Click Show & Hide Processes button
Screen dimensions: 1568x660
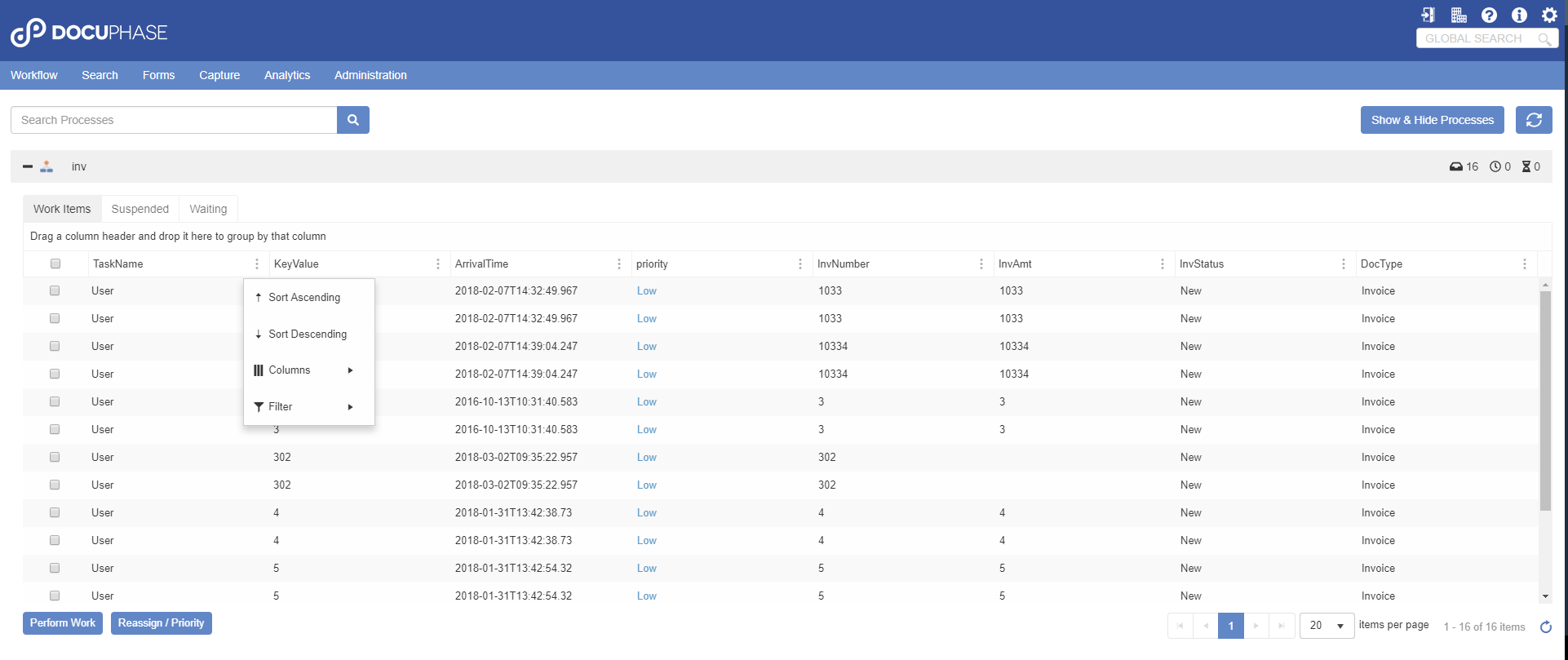(x=1432, y=120)
